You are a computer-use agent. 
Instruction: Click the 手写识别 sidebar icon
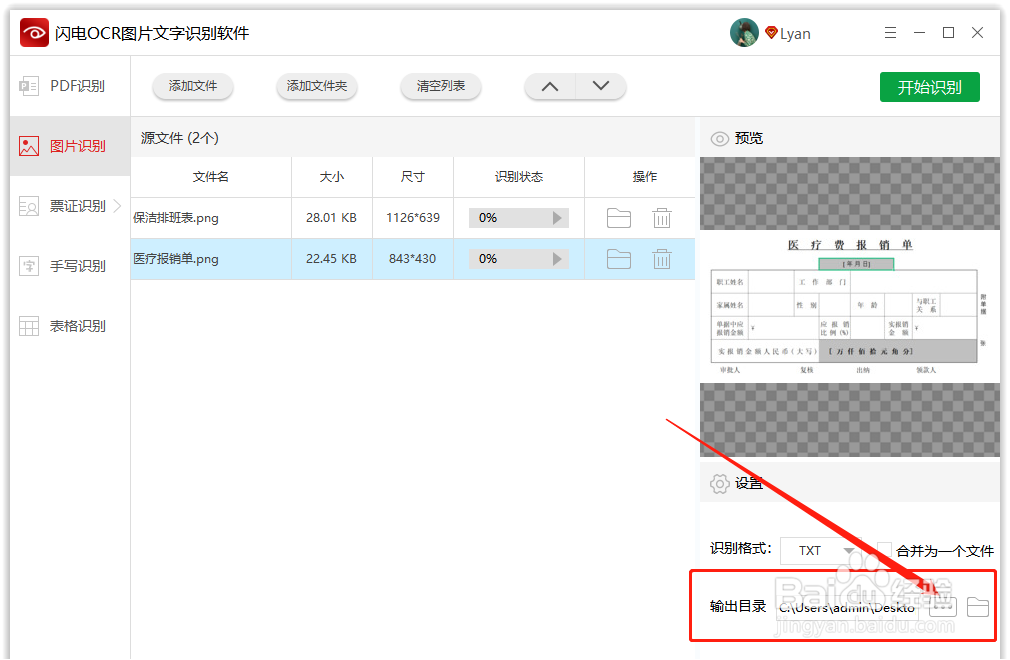(x=29, y=266)
